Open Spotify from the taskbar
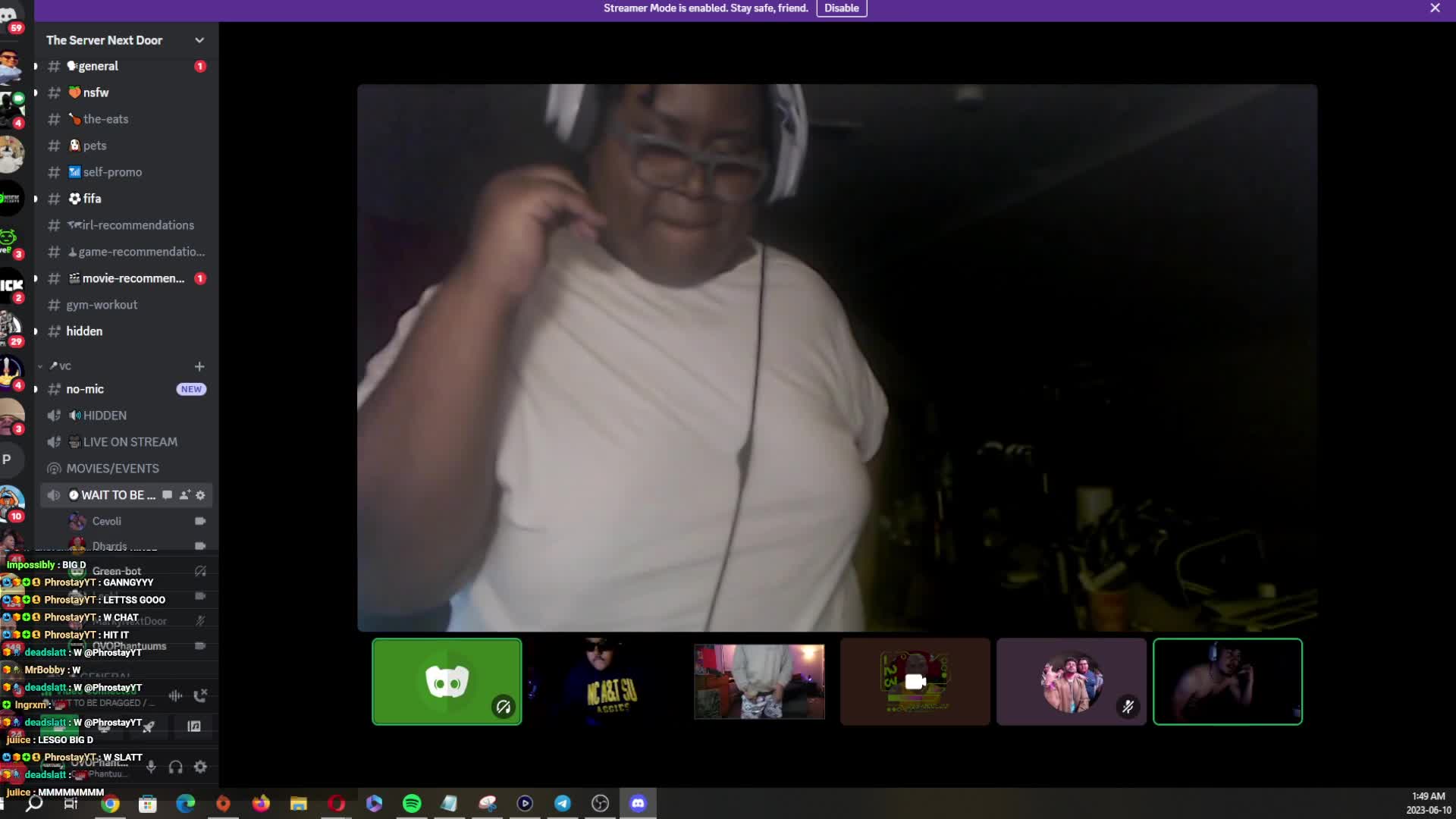 point(413,803)
